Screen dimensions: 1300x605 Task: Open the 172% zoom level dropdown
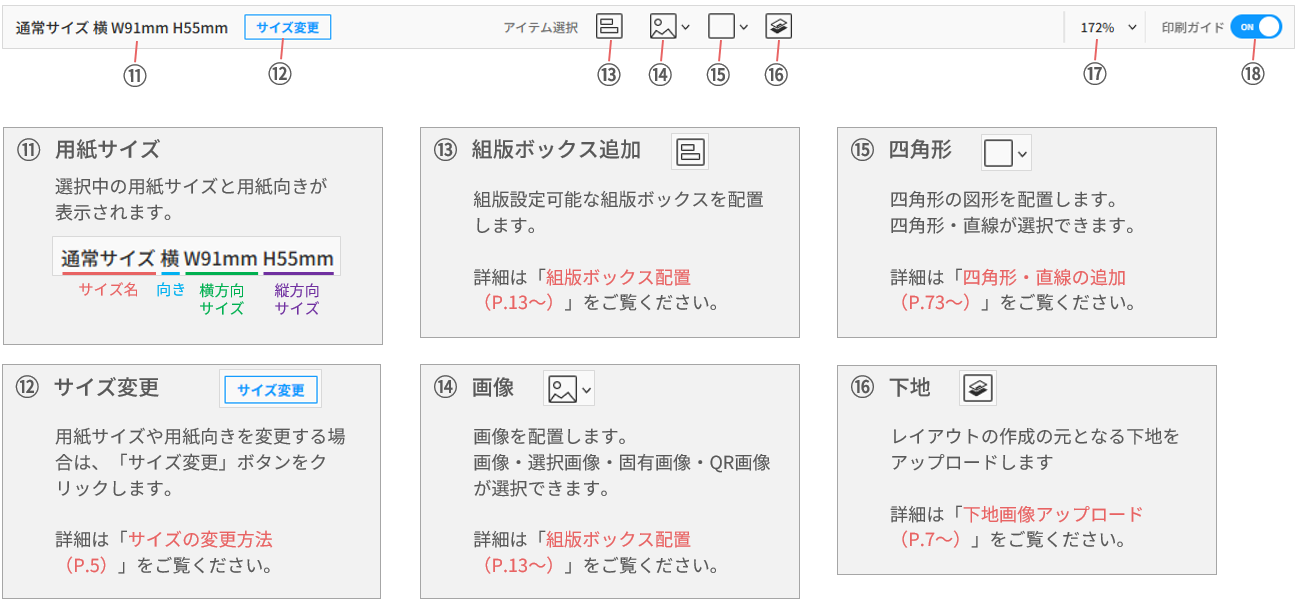click(x=1109, y=28)
